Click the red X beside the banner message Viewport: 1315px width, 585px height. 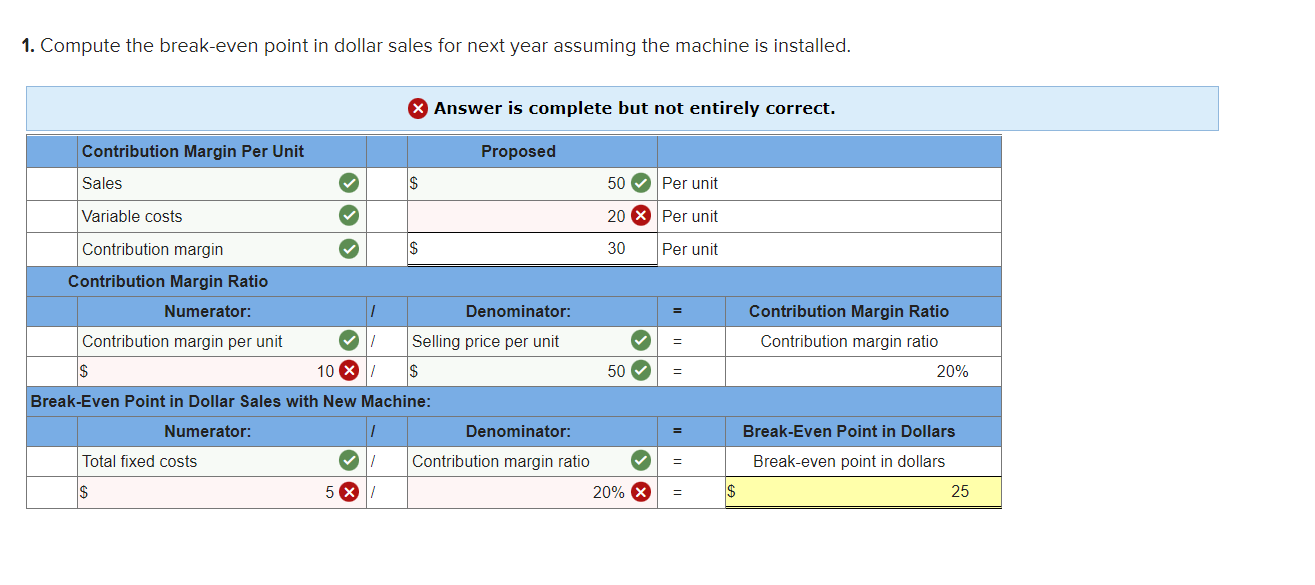point(417,108)
